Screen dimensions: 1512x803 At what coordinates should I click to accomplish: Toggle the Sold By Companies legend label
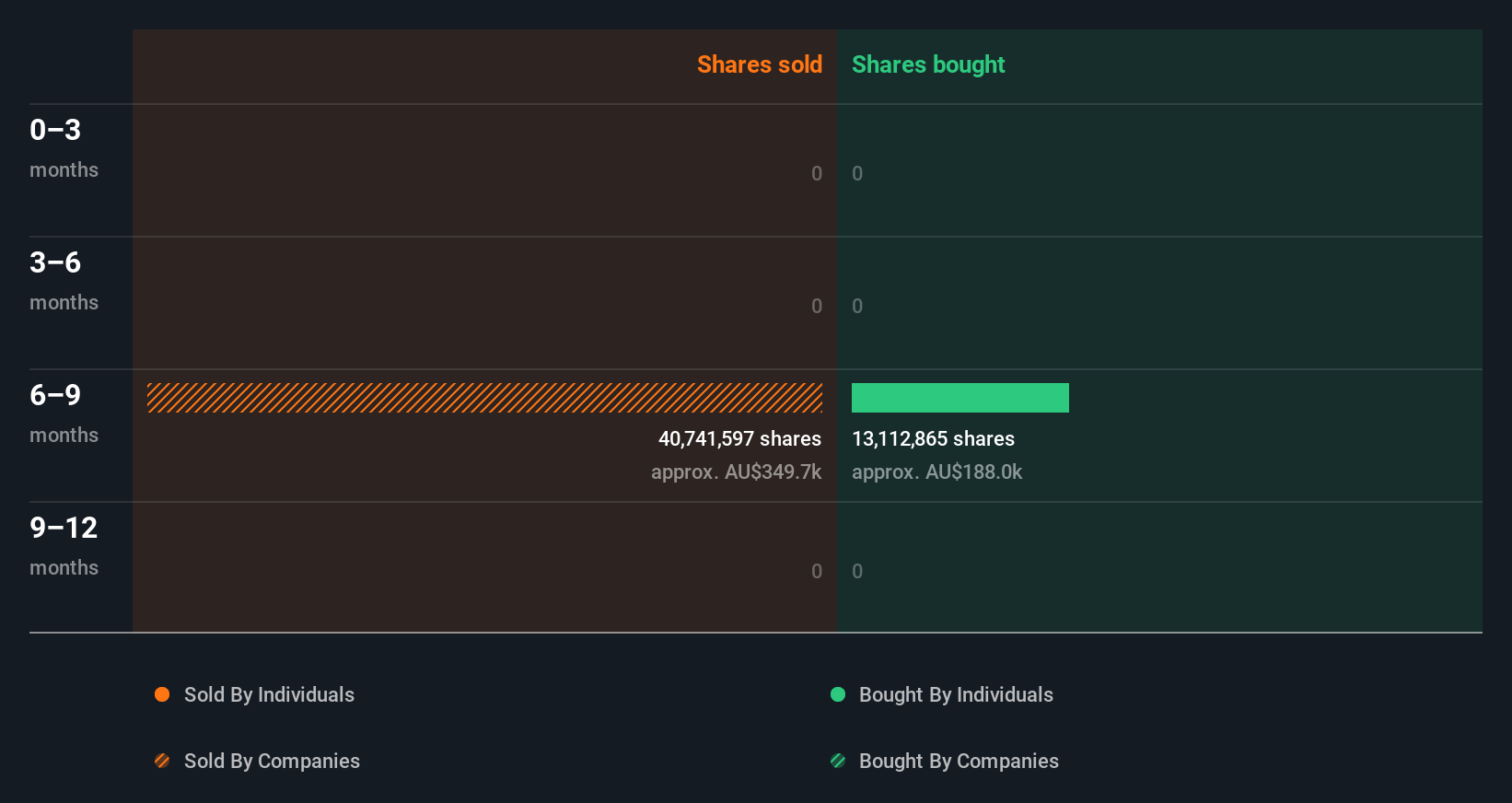272,762
